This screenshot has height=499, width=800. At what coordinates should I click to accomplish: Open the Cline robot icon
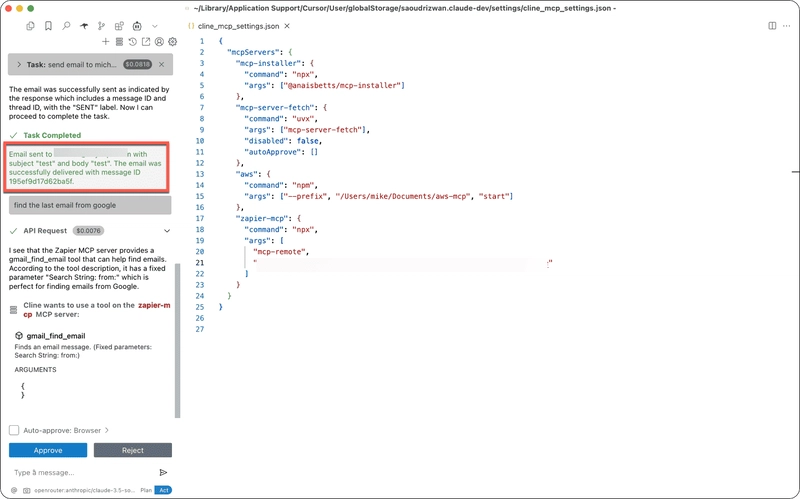click(x=137, y=26)
